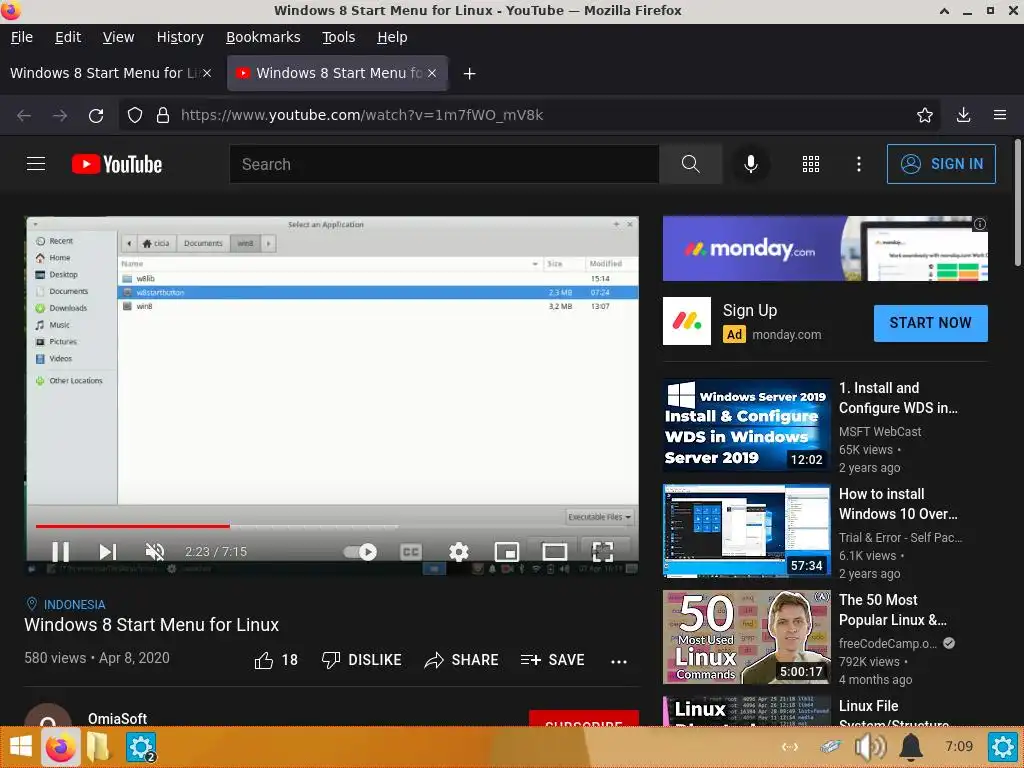1024x768 pixels.
Task: Open Windows Server 2019 WDS video thumbnail
Action: 746,425
